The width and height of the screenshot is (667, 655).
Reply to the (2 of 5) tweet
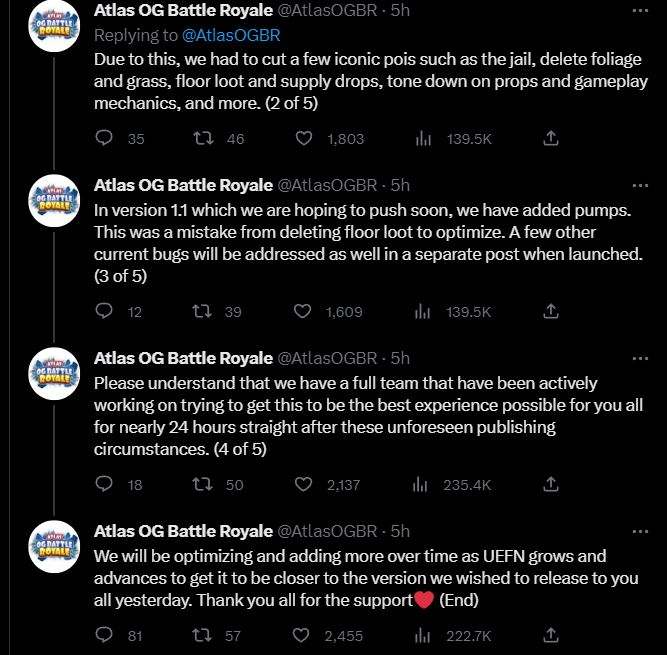pos(103,138)
